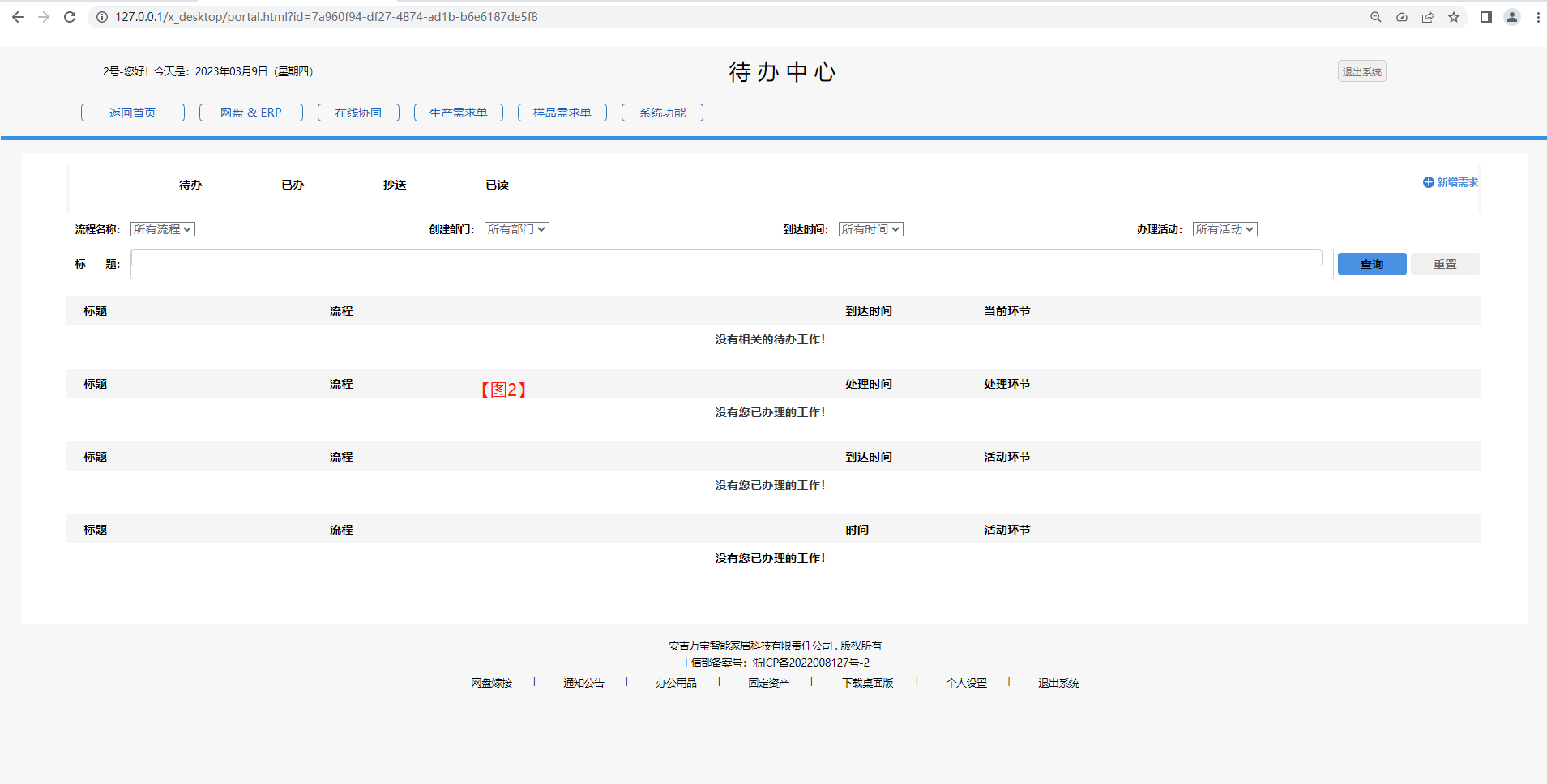Screen dimensions: 1547x784
Task: Toggle the browser side panel icon
Action: point(1485,17)
